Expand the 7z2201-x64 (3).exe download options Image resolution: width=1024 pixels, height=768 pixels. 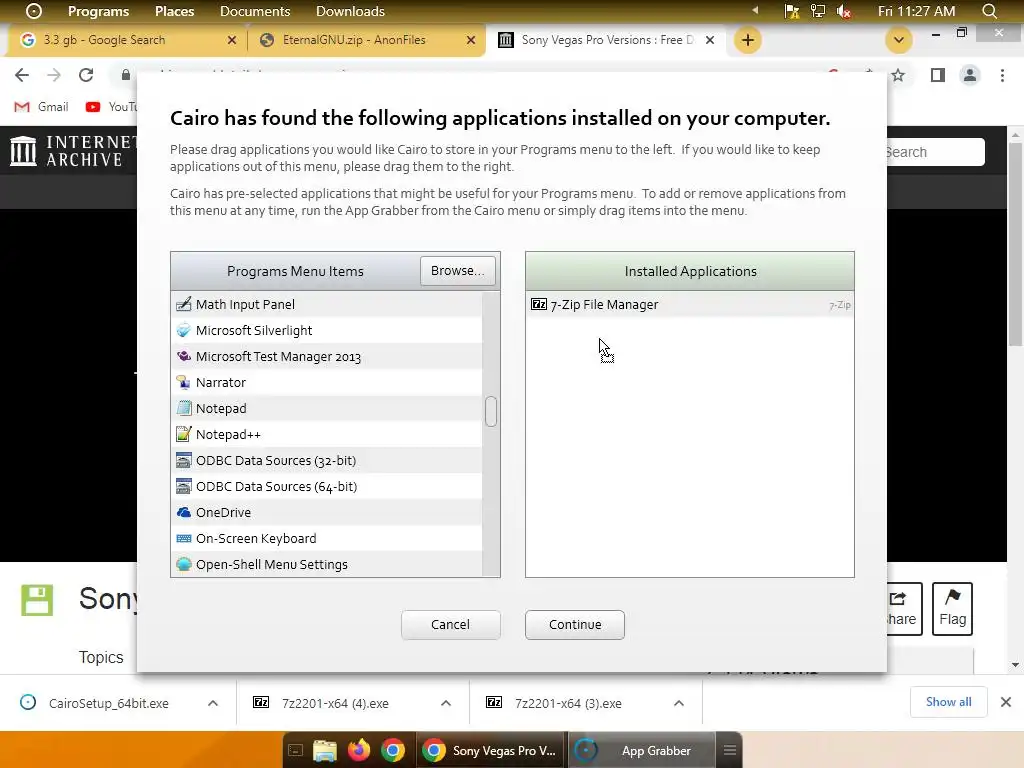tap(679, 703)
